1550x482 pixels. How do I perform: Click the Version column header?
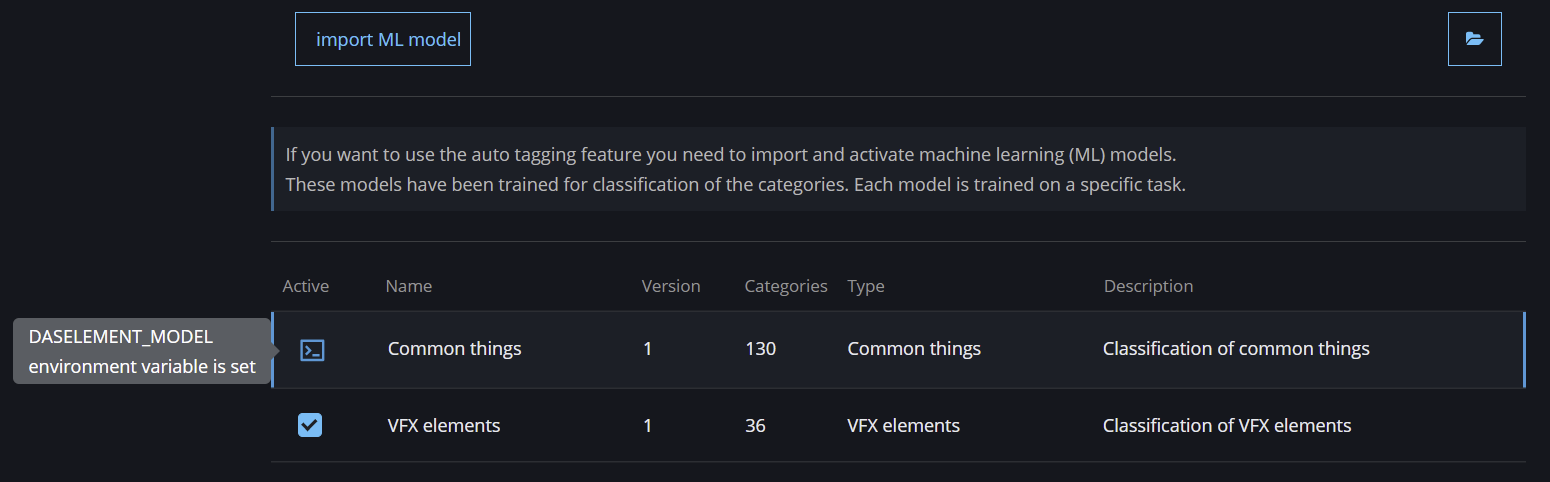pos(671,286)
